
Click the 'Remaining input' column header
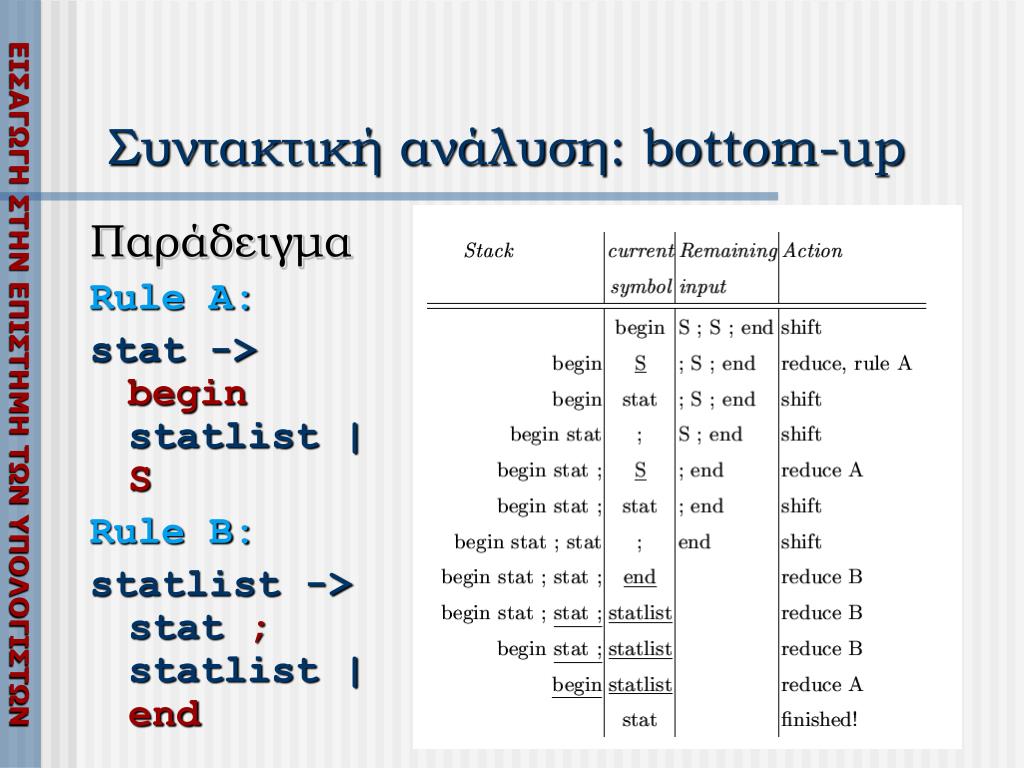tap(728, 268)
